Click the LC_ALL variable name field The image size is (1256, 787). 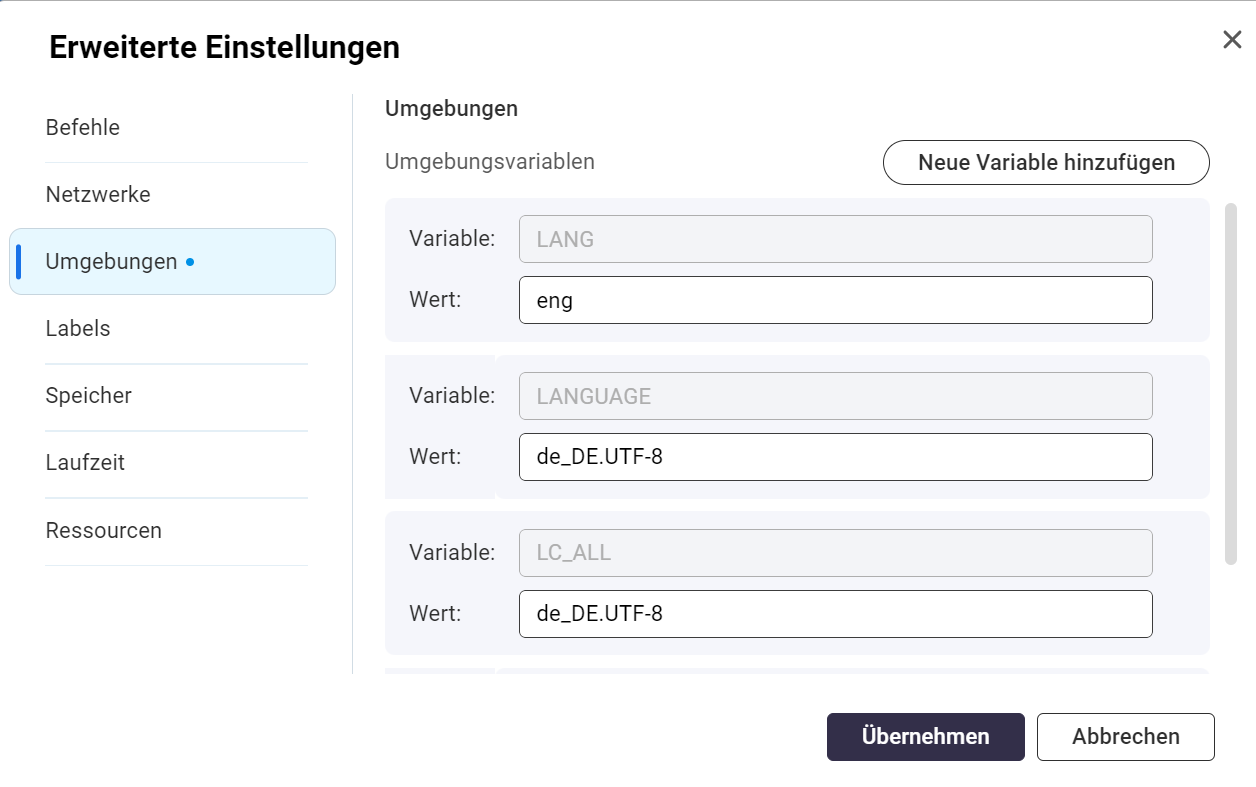coord(835,553)
